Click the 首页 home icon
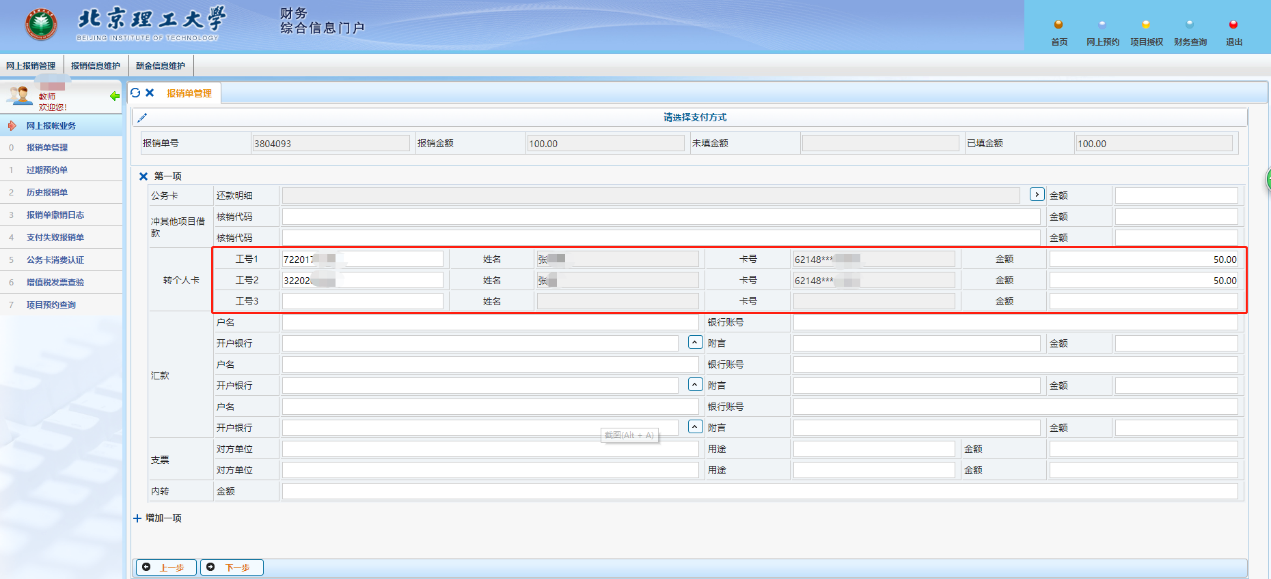The width and height of the screenshot is (1271, 579). tap(1059, 26)
